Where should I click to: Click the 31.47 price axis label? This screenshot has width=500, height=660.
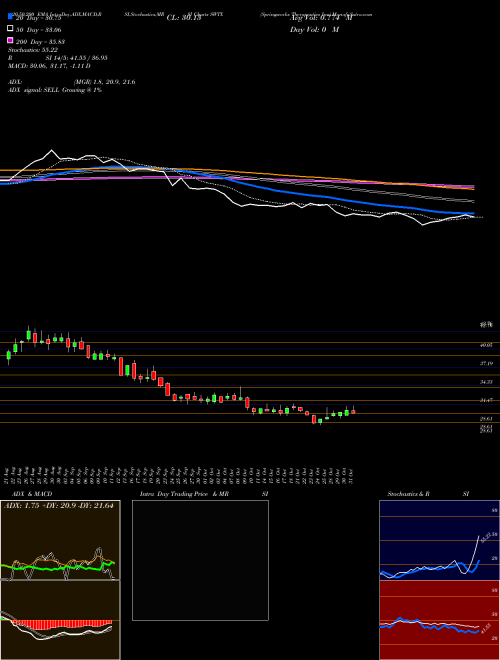486,400
